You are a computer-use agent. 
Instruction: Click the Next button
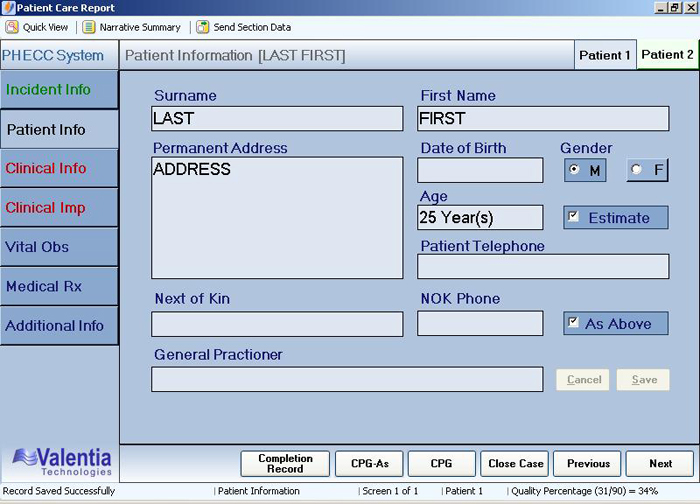[660, 464]
